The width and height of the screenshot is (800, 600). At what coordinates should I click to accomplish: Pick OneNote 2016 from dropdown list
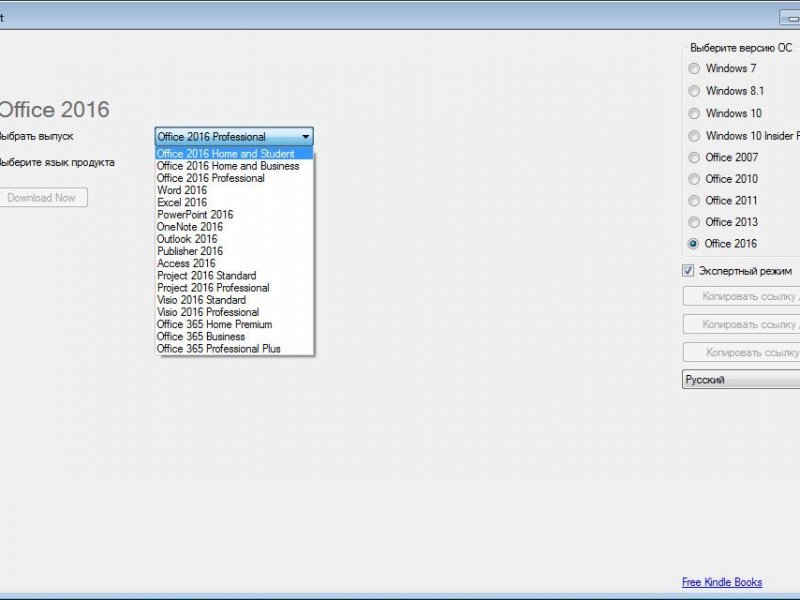point(234,227)
